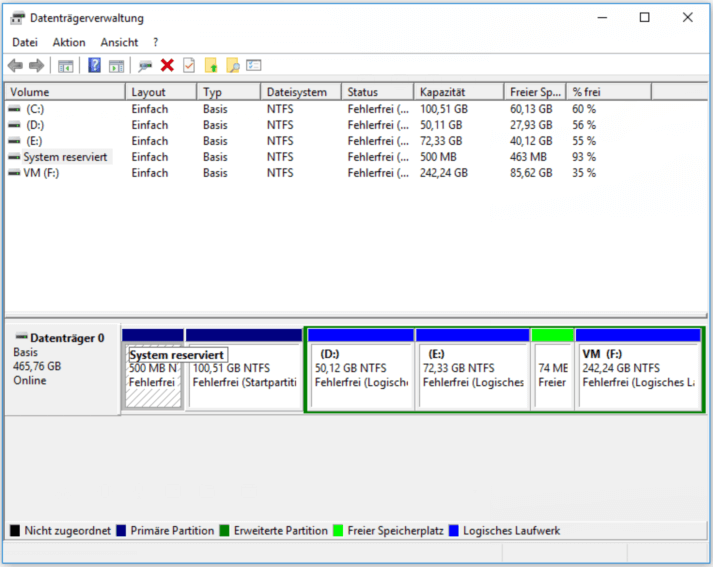Click the drive icon beside VM (F:) row
The height and width of the screenshot is (567, 713).
(x=15, y=173)
